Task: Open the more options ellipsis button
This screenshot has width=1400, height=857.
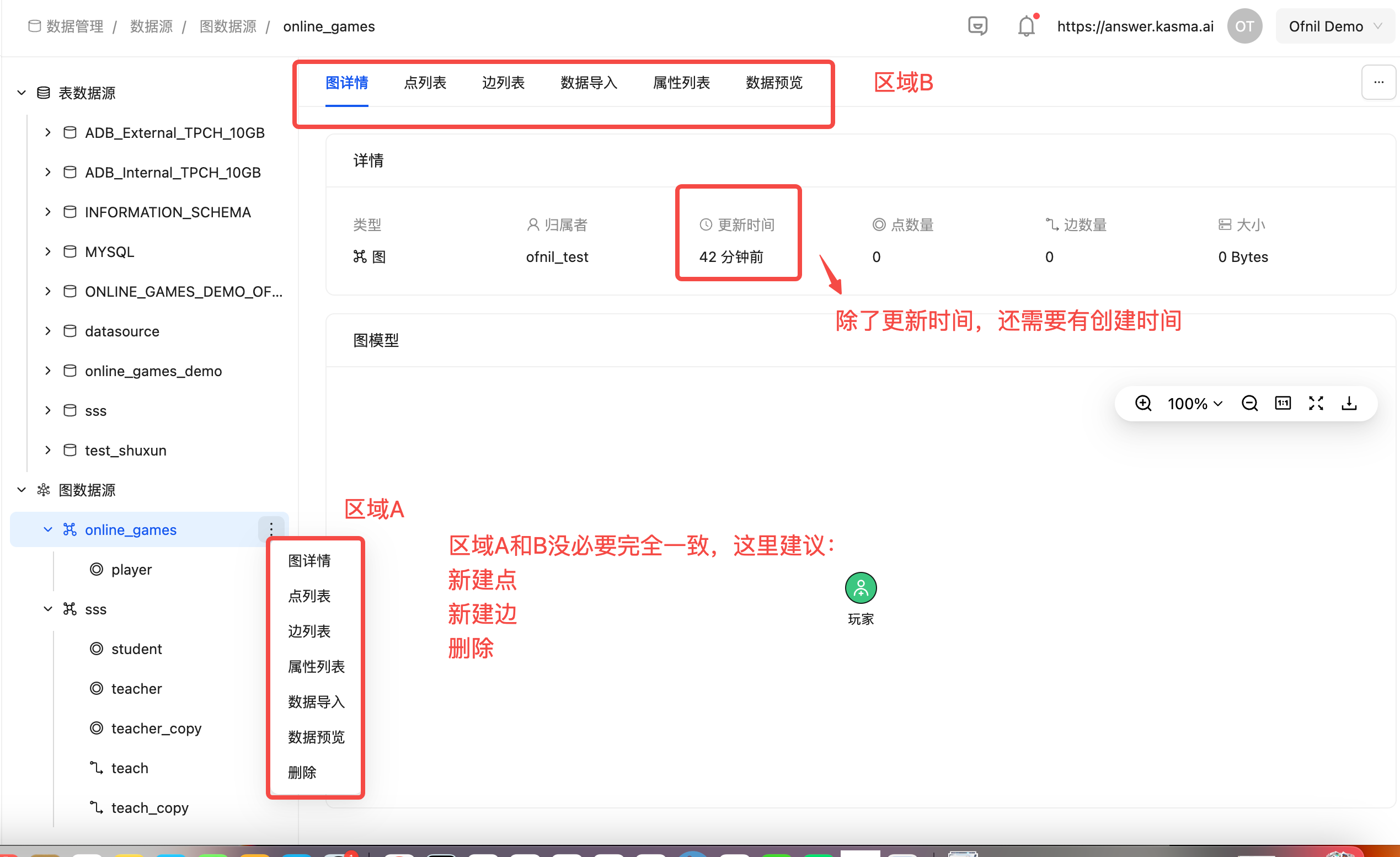Action: click(1378, 82)
